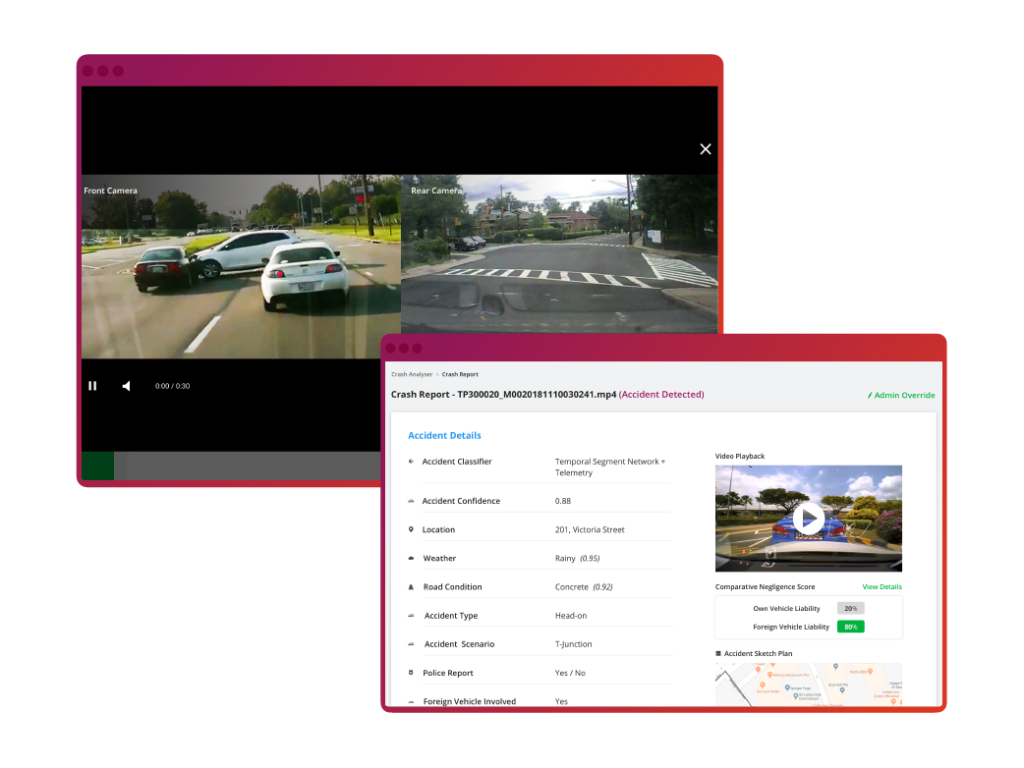Select the Crash Report breadcrumb

click(460, 374)
